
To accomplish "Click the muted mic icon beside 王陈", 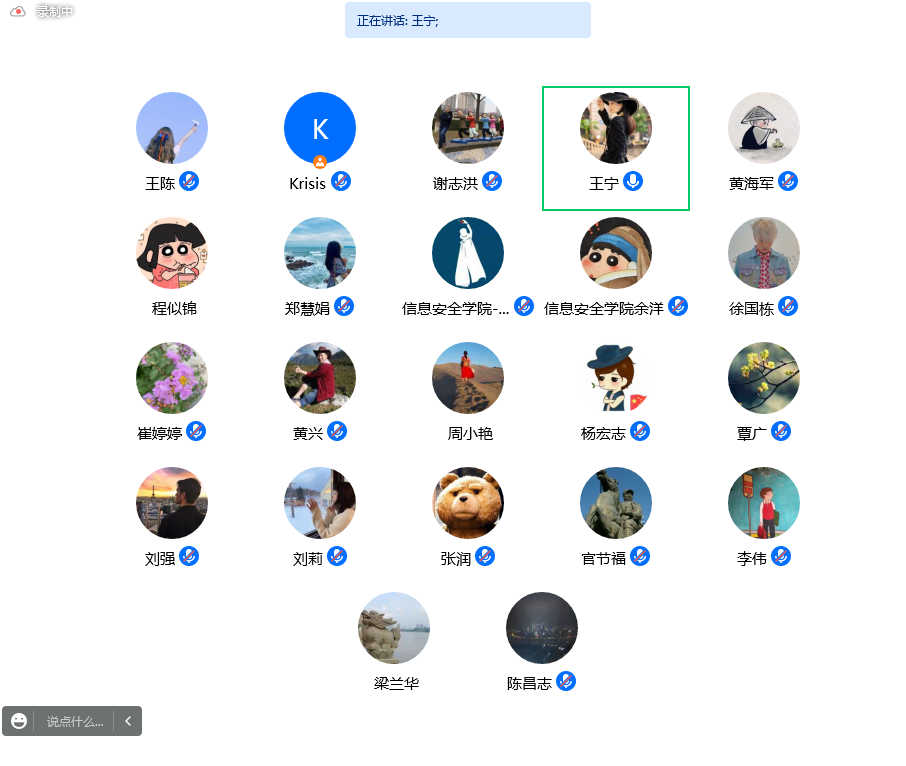I will point(189,181).
